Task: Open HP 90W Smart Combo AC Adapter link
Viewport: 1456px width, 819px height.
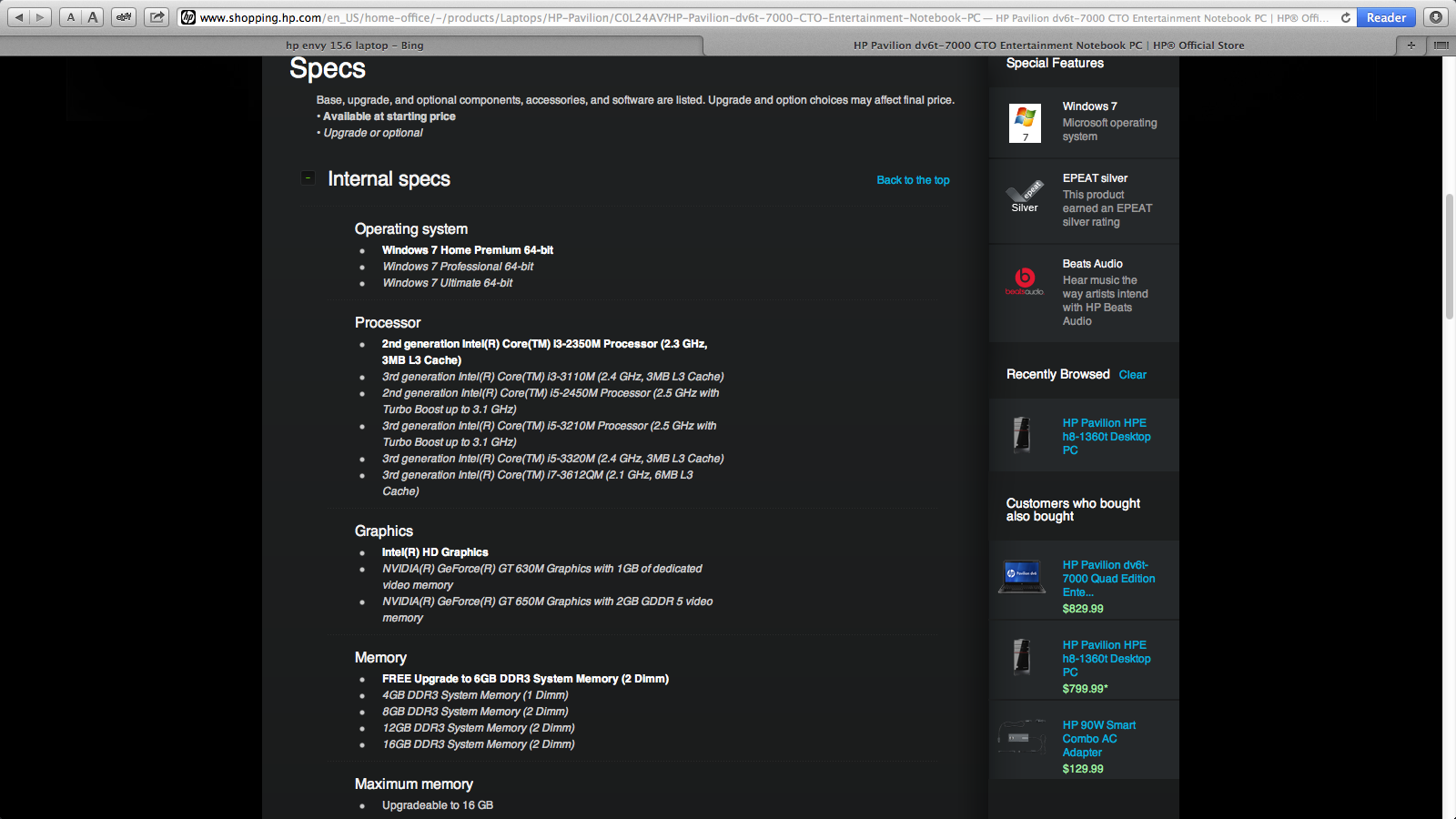Action: tap(1099, 739)
